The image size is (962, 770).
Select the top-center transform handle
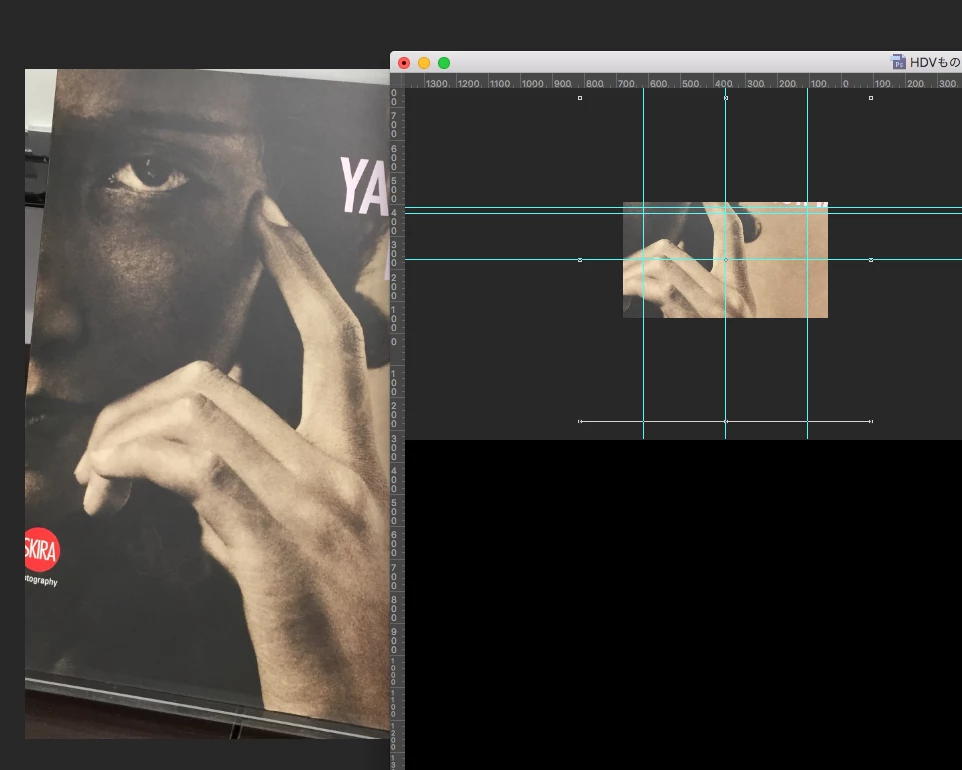(x=726, y=98)
